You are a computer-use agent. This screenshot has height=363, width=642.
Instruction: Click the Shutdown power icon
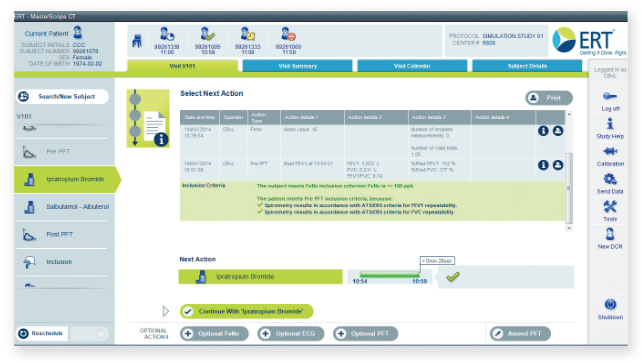pos(610,304)
